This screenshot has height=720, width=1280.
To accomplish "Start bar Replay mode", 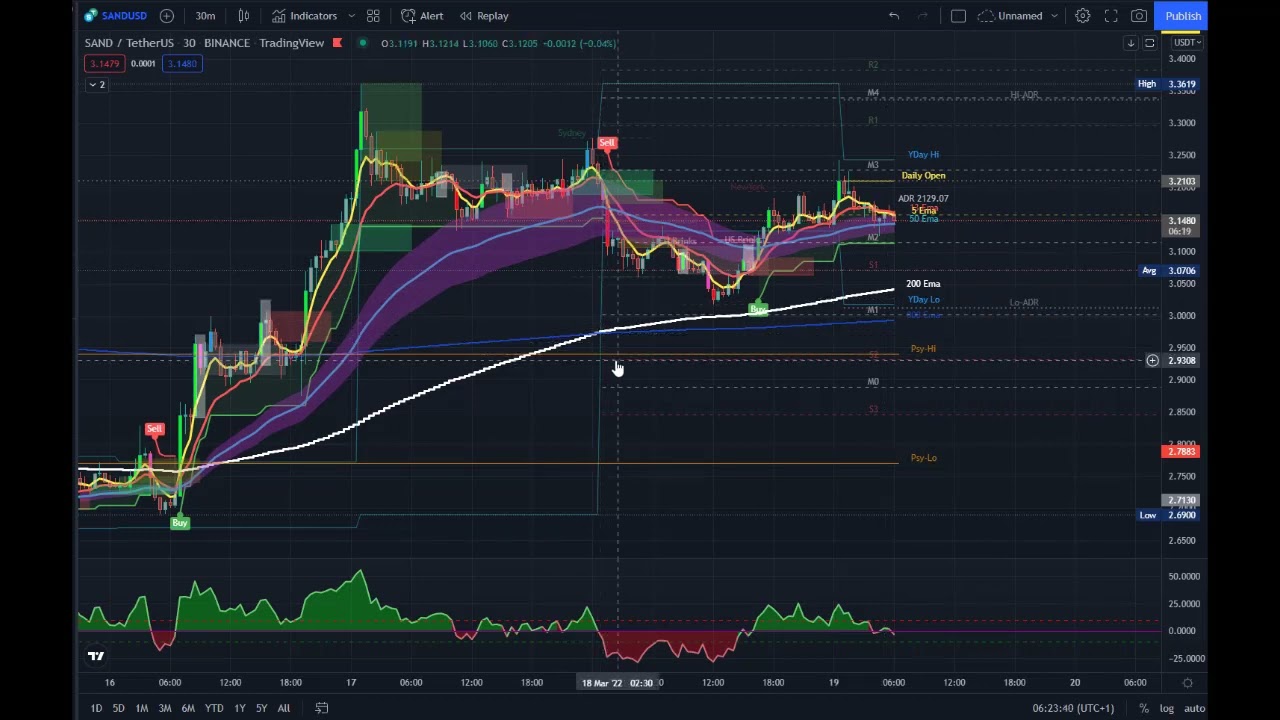I will [483, 16].
